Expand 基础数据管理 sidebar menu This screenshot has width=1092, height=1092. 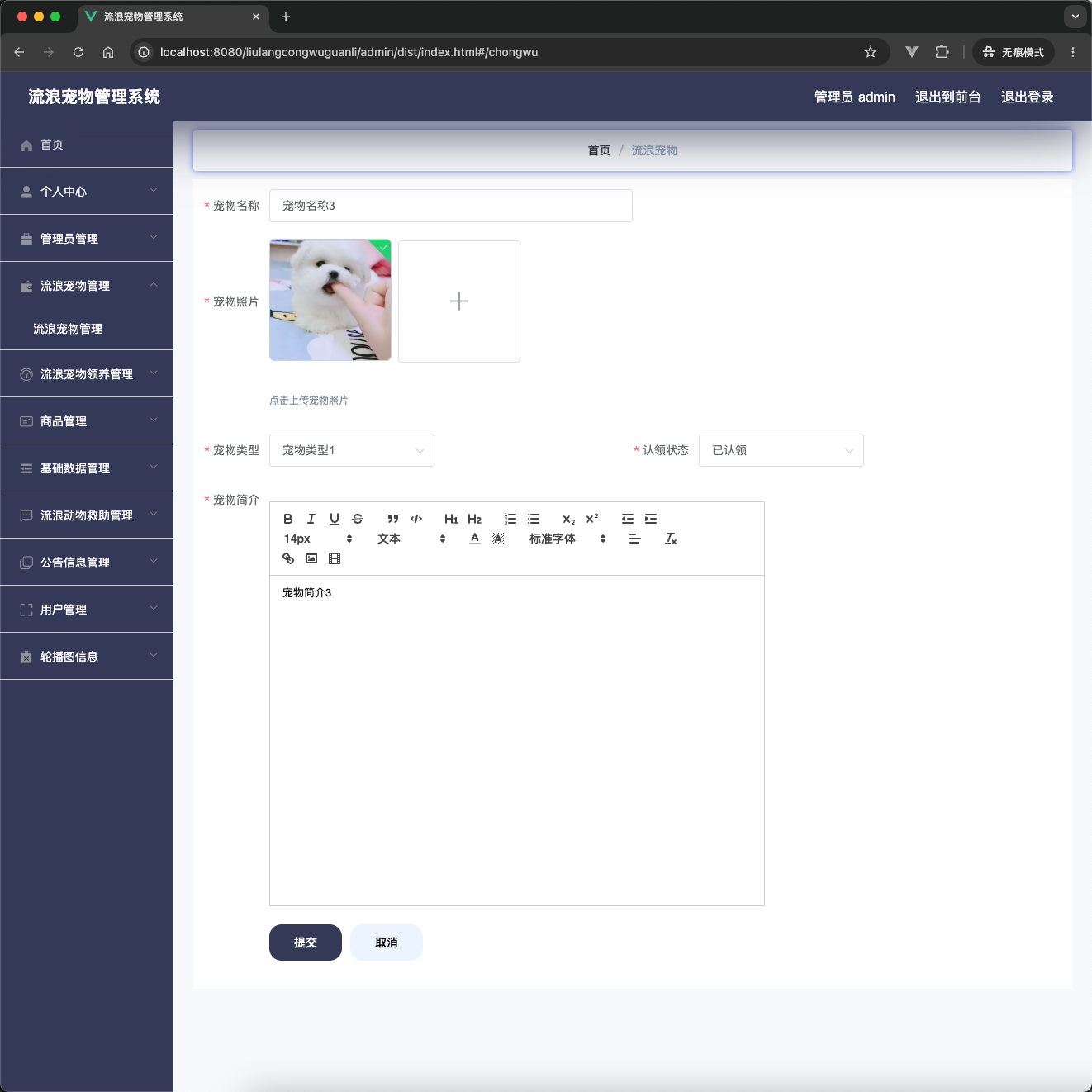[87, 468]
